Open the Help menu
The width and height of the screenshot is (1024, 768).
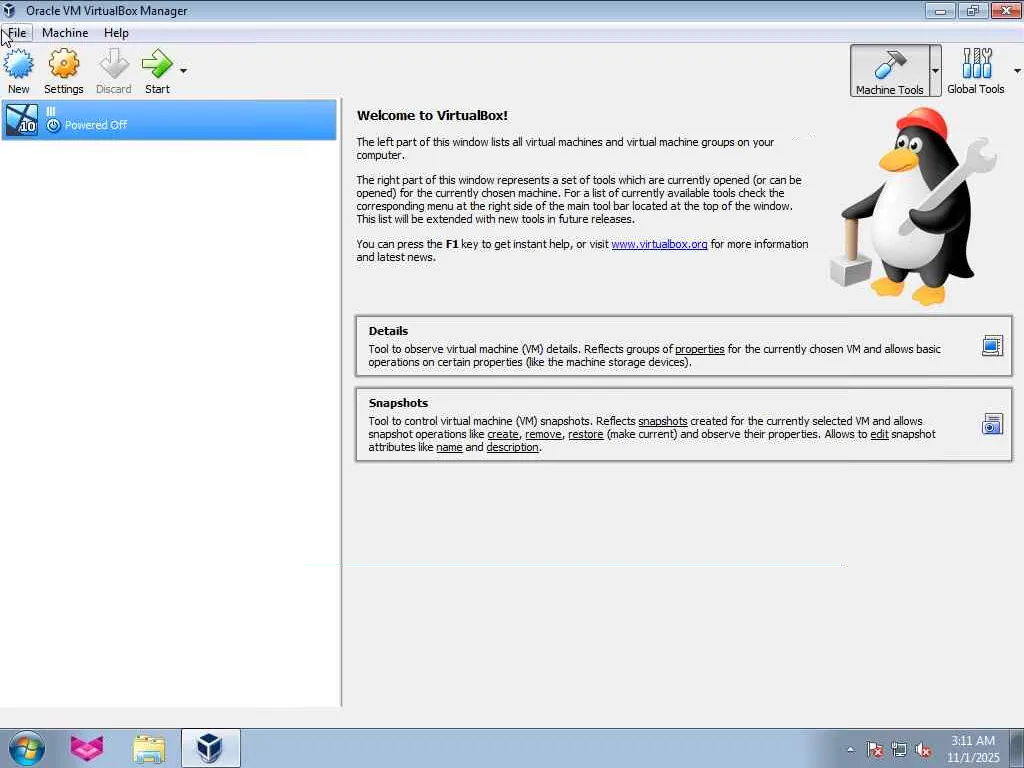116,33
